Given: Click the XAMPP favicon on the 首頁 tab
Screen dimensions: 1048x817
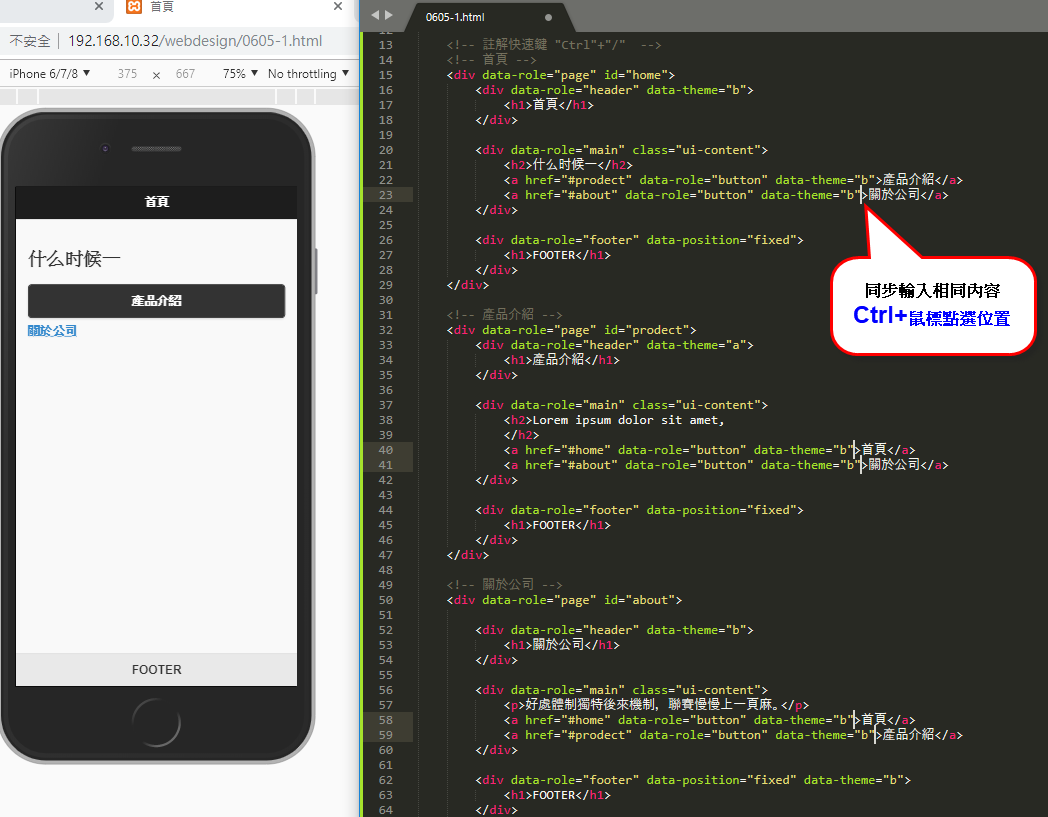Looking at the screenshot, I should pyautogui.click(x=134, y=7).
